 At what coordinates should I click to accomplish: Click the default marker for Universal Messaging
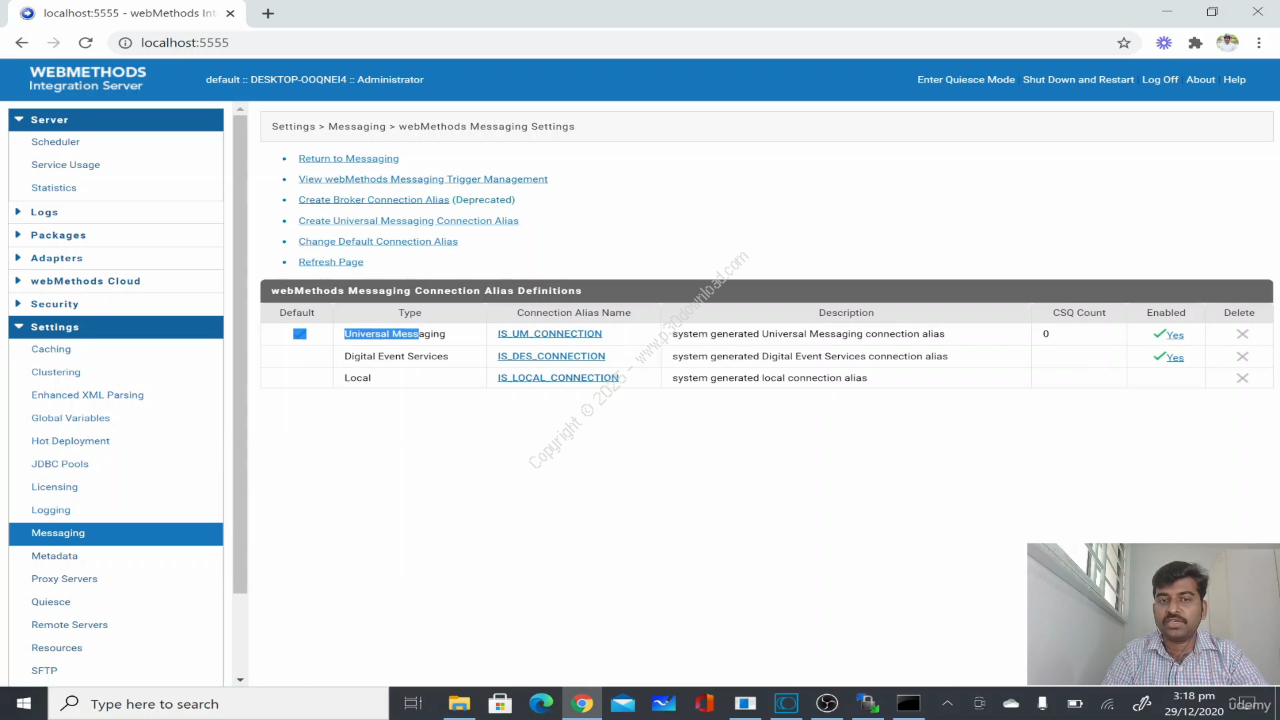(299, 334)
